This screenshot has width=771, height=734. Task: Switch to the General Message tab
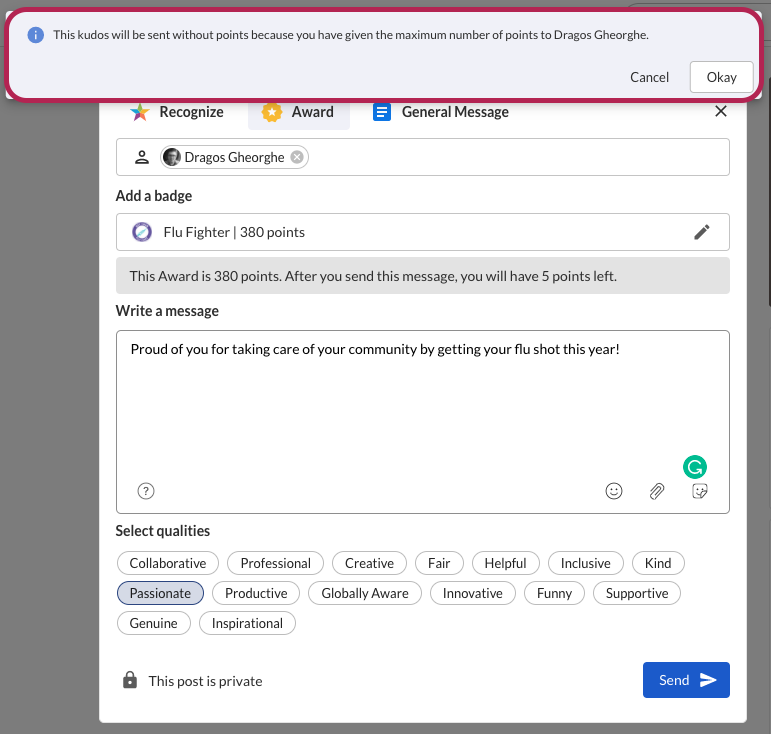click(441, 112)
